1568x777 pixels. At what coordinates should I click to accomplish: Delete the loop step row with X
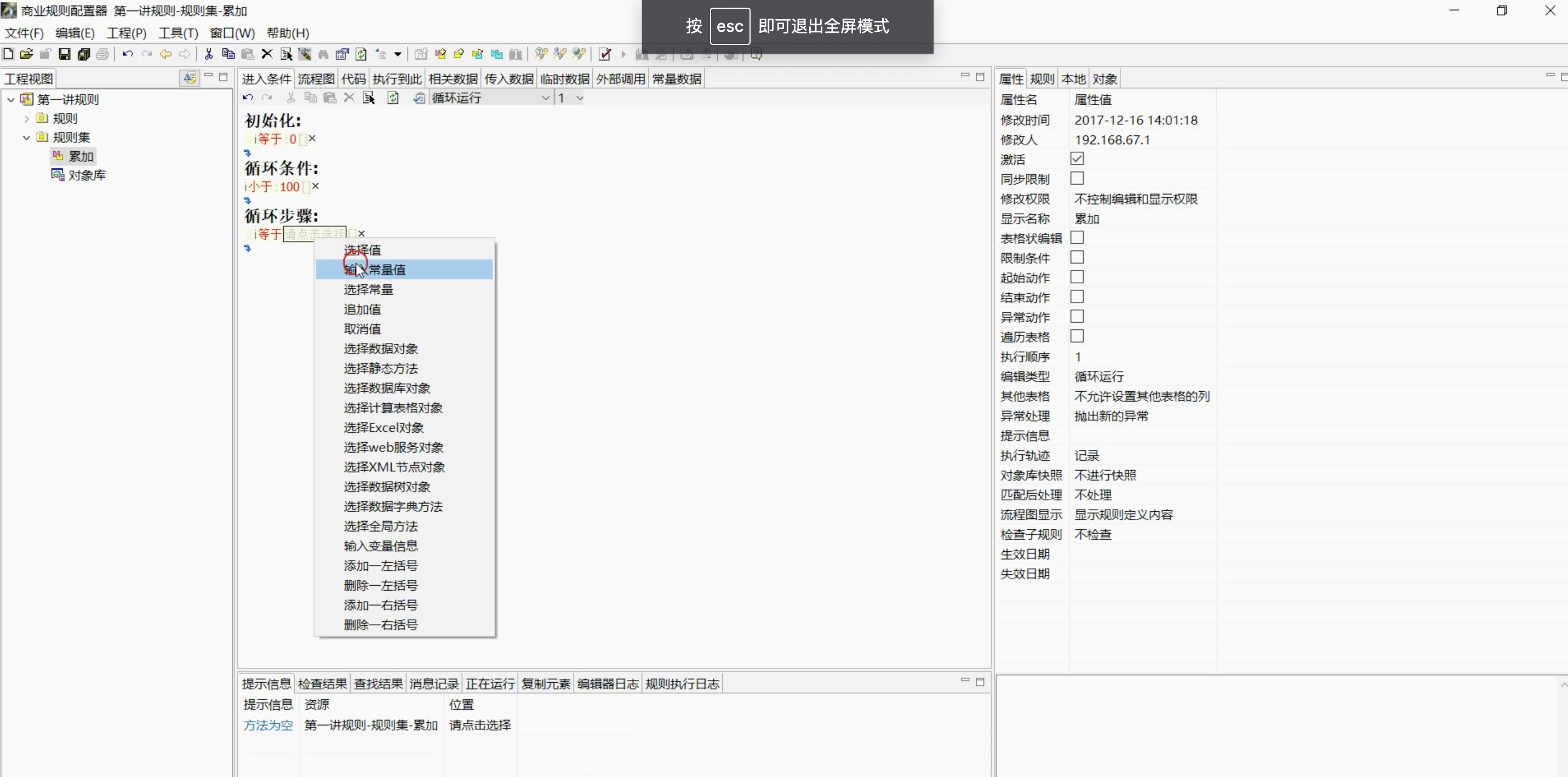(x=362, y=233)
